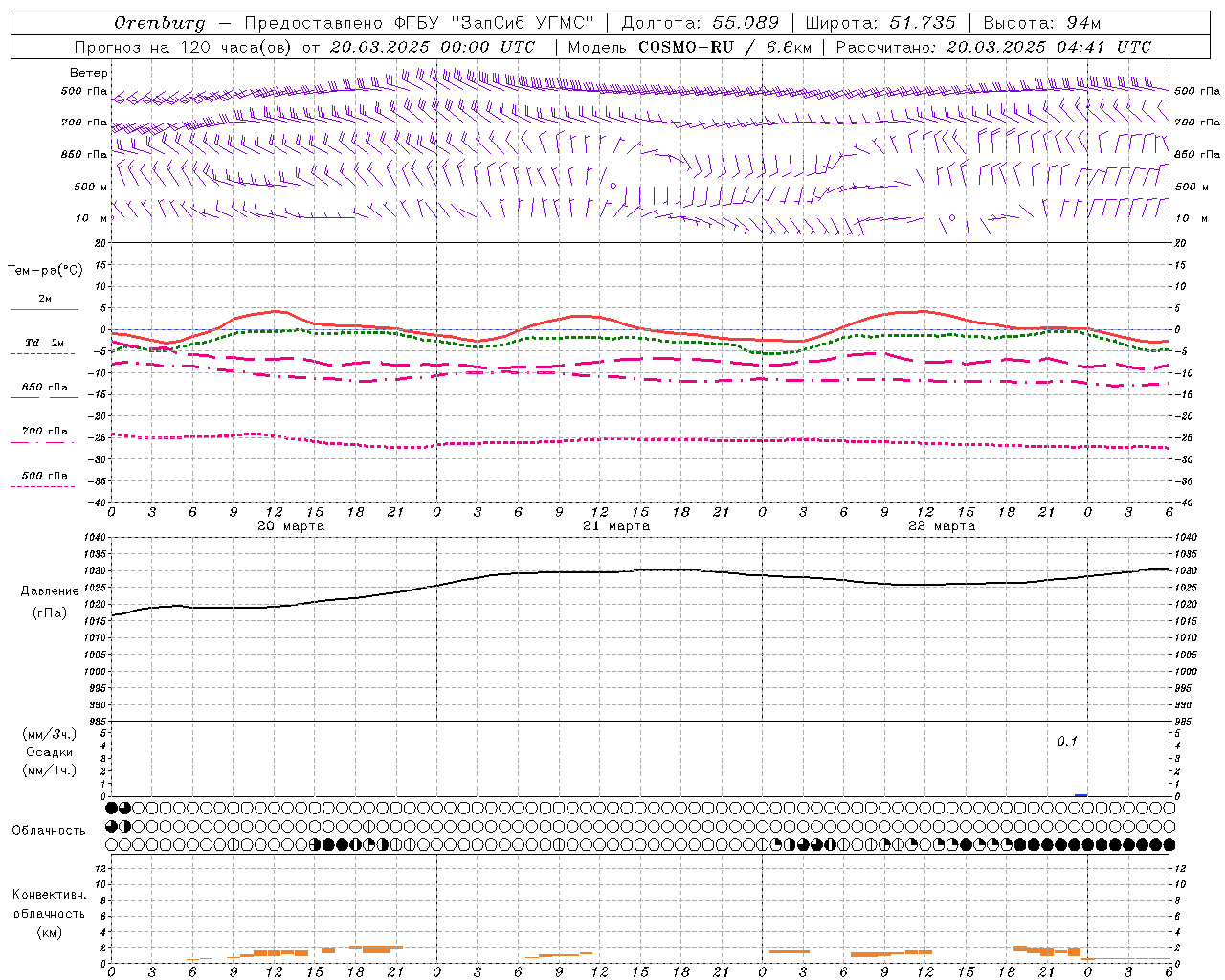Click the 20 марта date label
Viewport: 1225px width, 980px height.
point(291,526)
